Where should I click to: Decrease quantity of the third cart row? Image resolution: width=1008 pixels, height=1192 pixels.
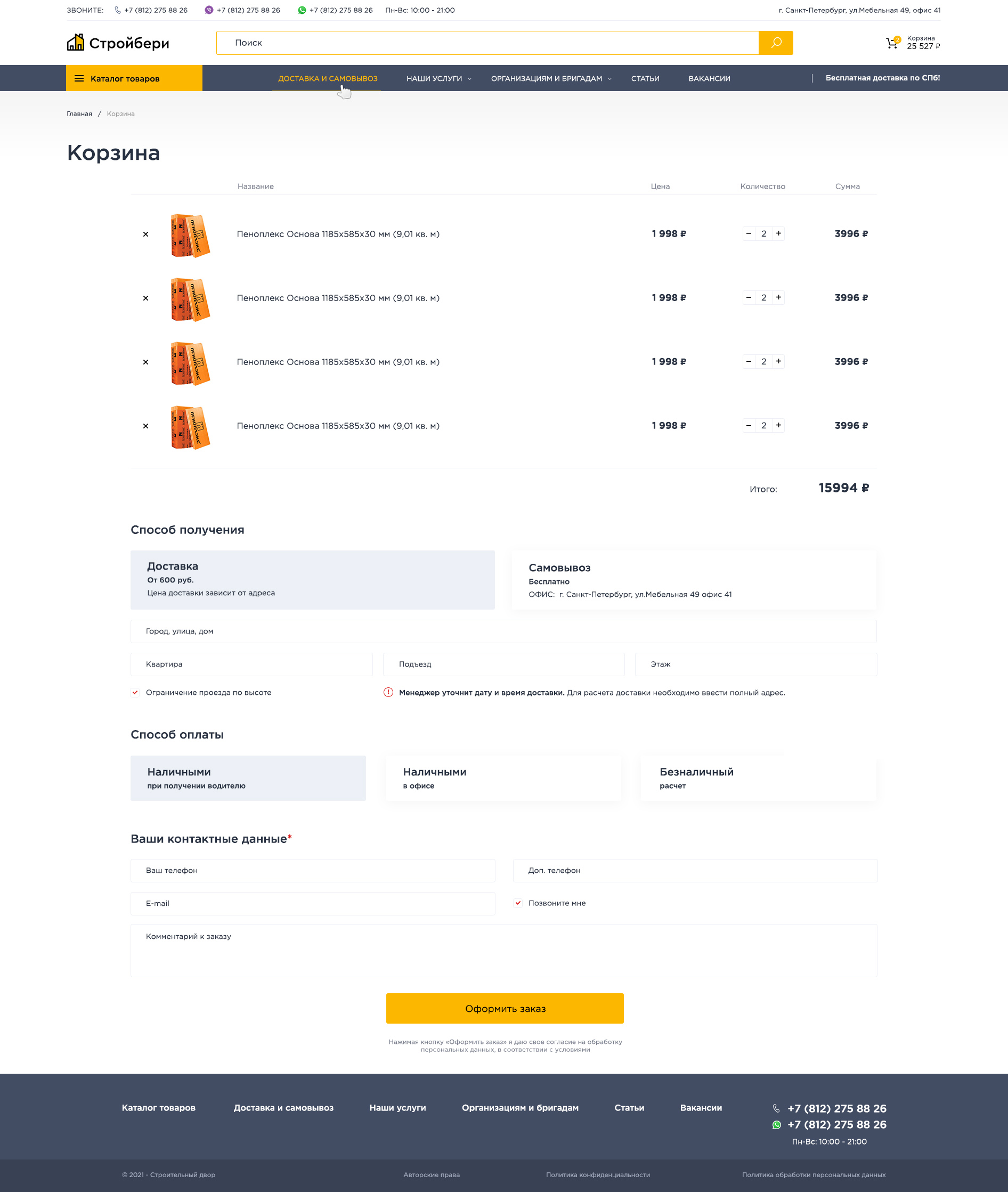click(x=749, y=362)
